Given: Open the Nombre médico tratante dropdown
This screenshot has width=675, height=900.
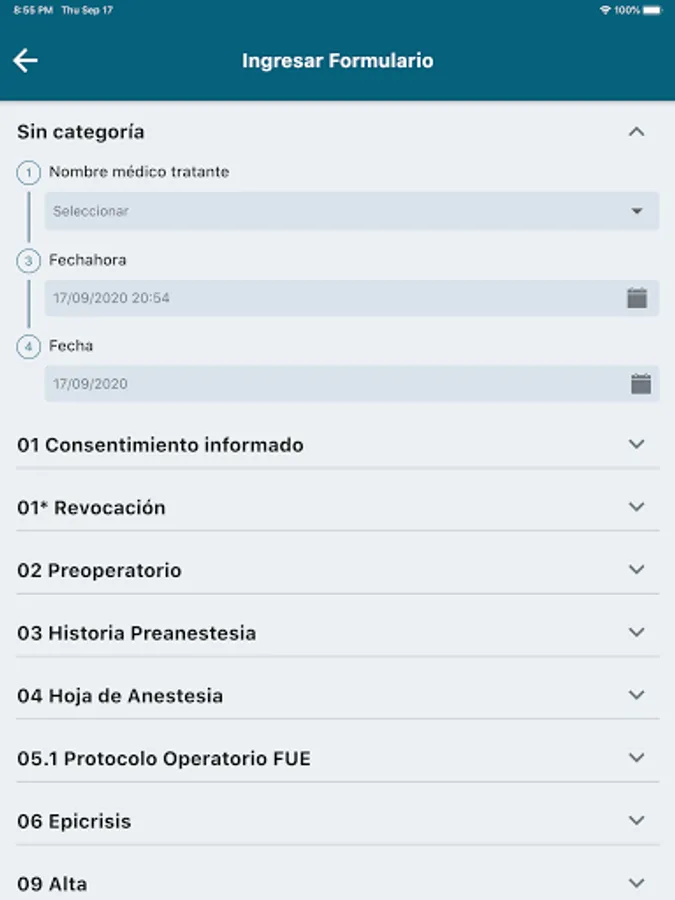Looking at the screenshot, I should (350, 211).
